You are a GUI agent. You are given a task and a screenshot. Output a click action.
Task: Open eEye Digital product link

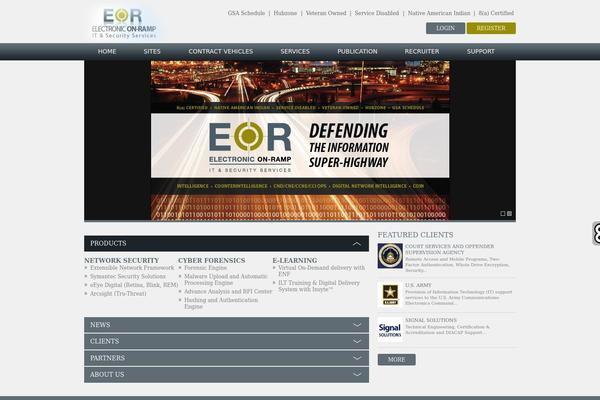(134, 285)
